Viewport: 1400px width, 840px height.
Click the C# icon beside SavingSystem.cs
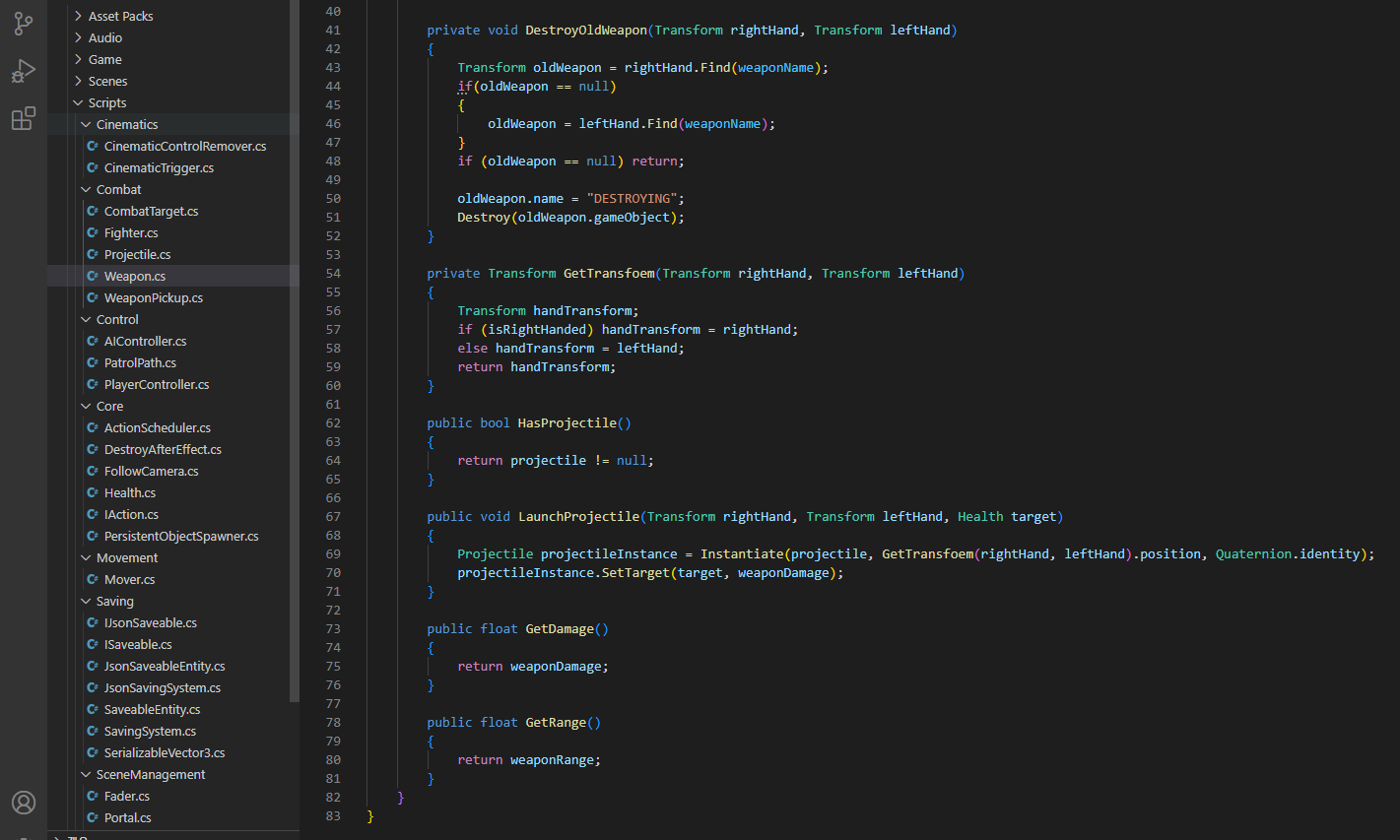pyautogui.click(x=93, y=731)
